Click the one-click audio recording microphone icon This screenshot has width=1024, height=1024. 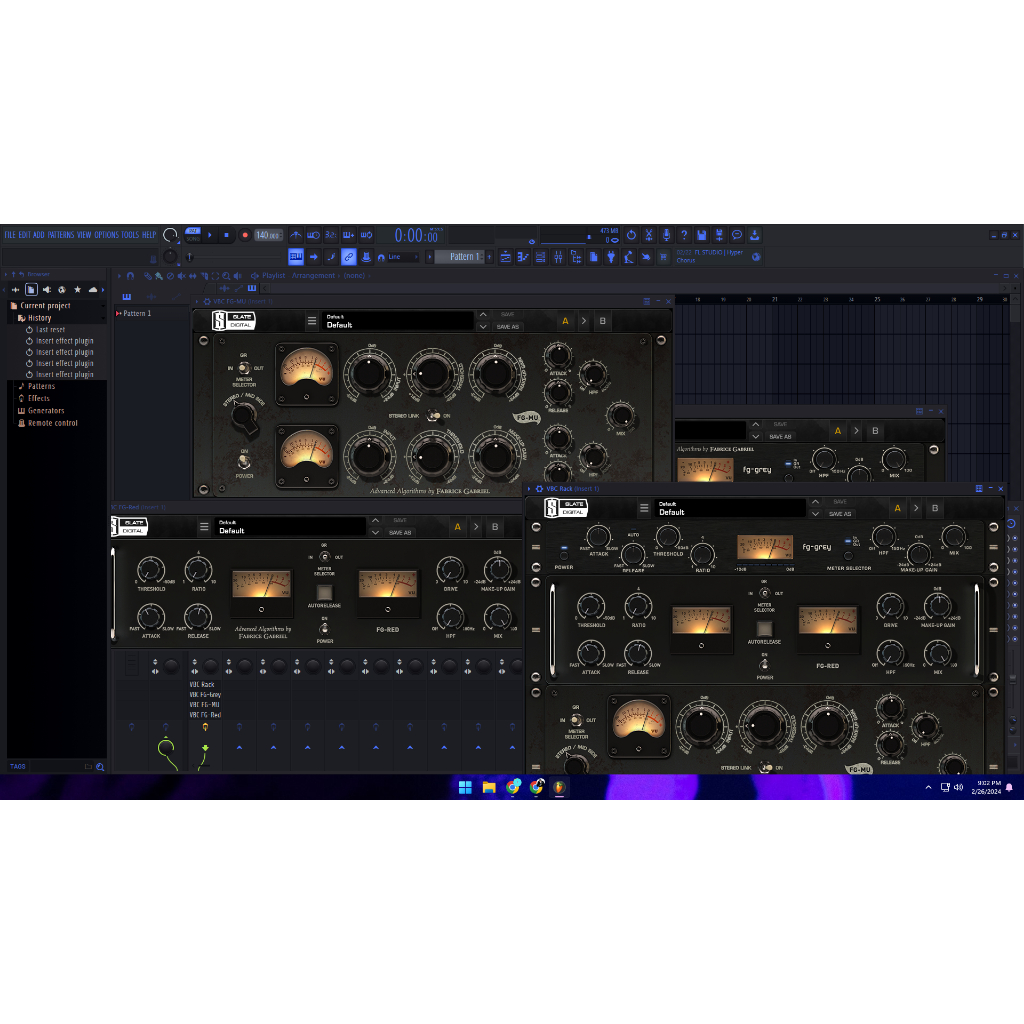coord(666,235)
